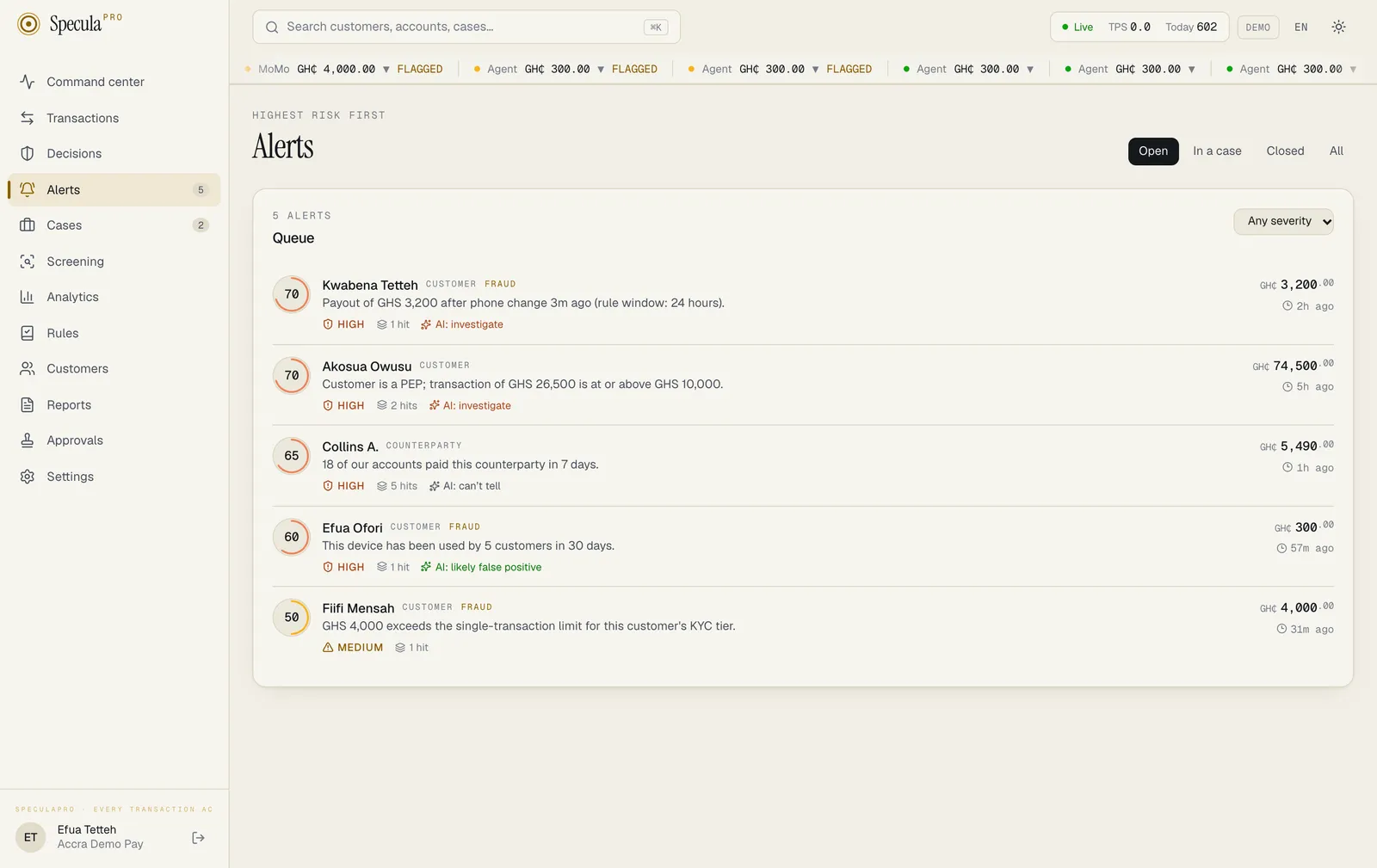Click the risk score 50 ring for Fiifi Mensah
1377x868 pixels.
(x=292, y=618)
